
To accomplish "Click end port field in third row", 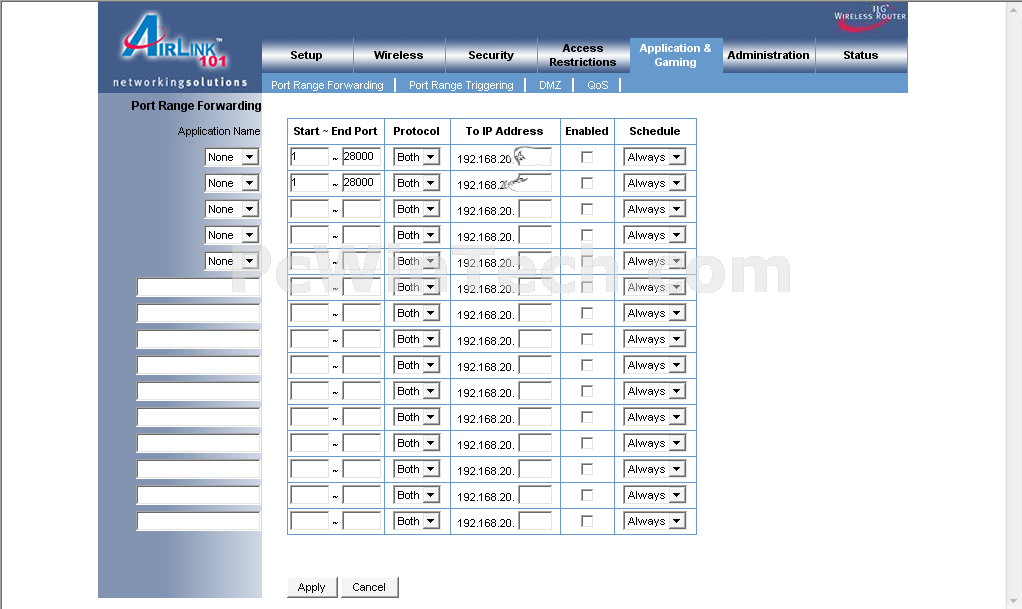I will (x=362, y=209).
